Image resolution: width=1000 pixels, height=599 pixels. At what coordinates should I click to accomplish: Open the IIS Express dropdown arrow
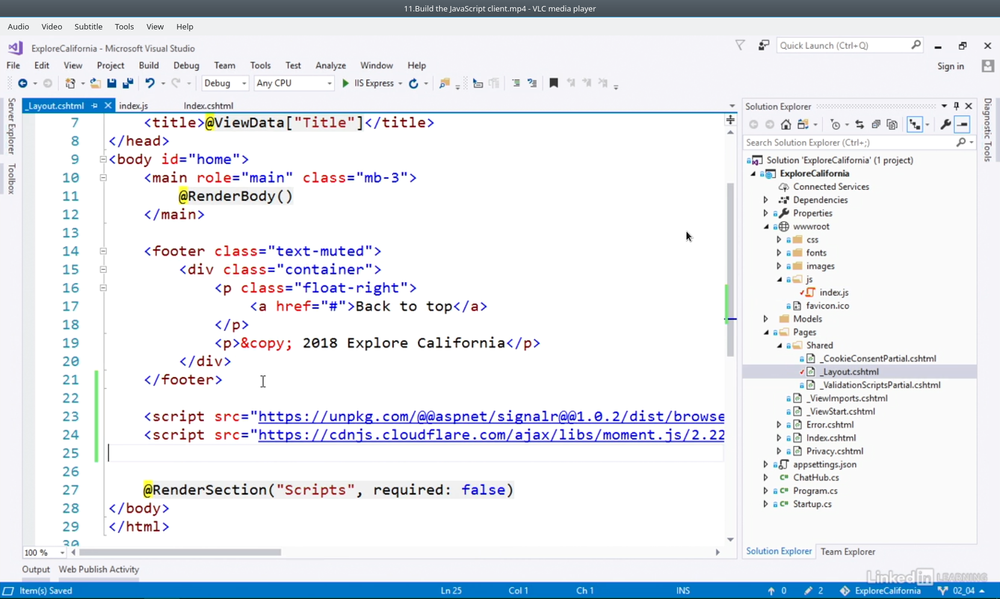401,84
